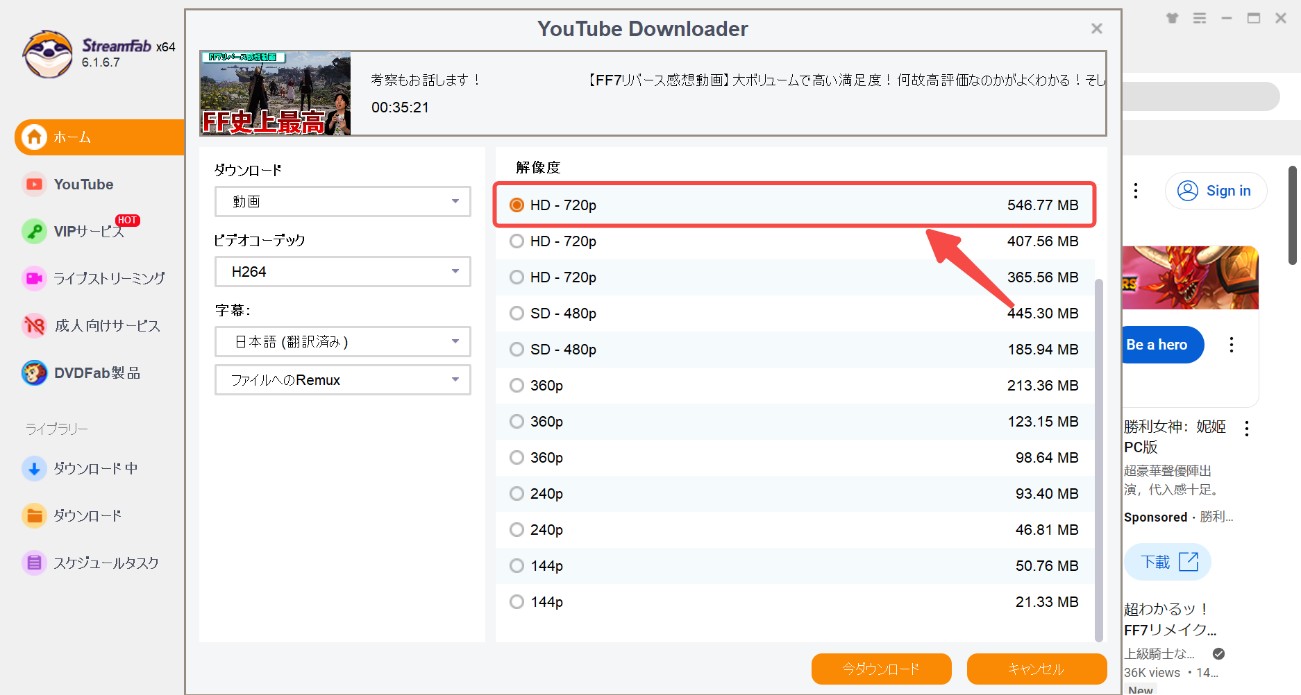Click the 今ダウンロード button
This screenshot has height=695, width=1301.
(881, 669)
